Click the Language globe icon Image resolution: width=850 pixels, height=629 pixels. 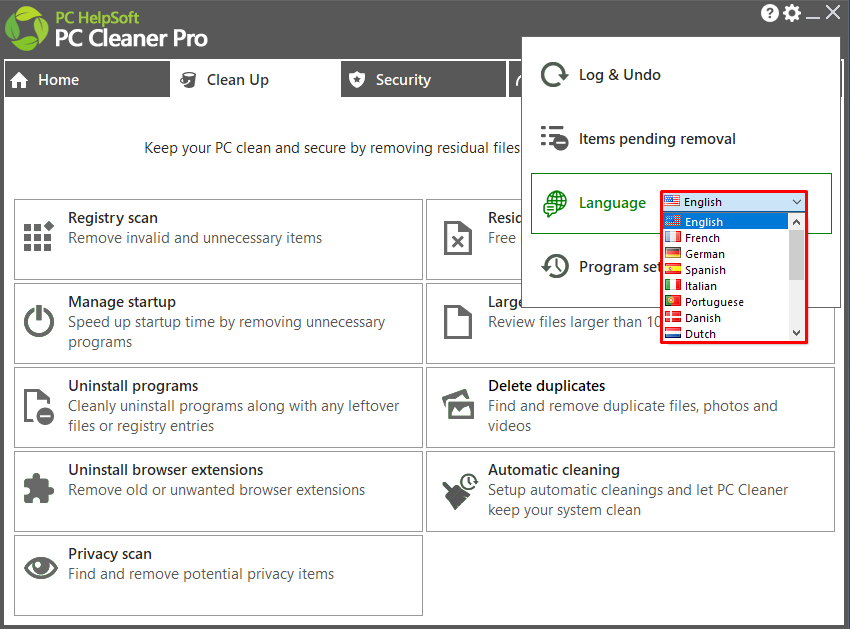pyautogui.click(x=555, y=203)
